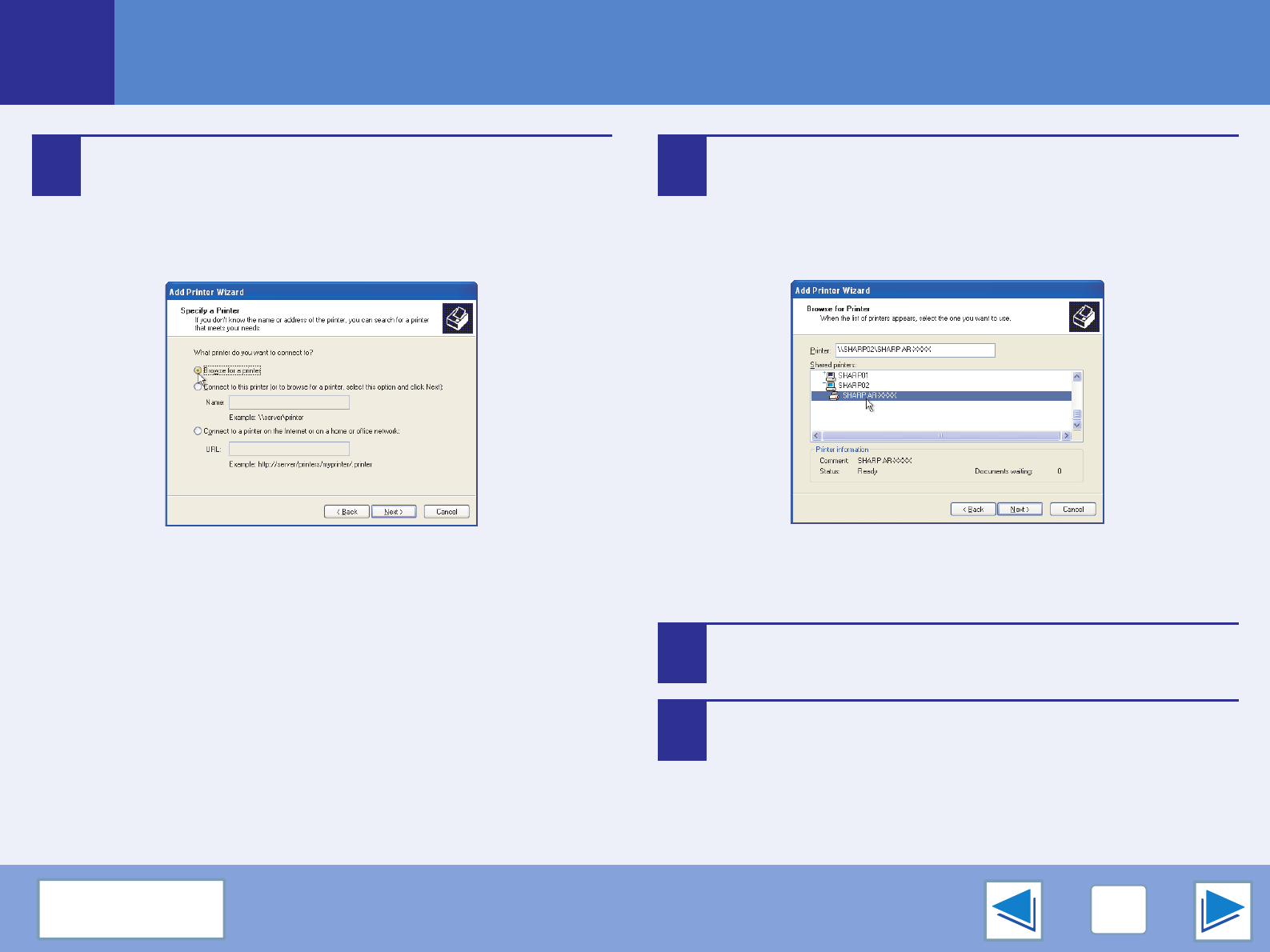1270x952 pixels.
Task: Collapse the SHARP02 node with its minus sign
Action: [x=823, y=385]
